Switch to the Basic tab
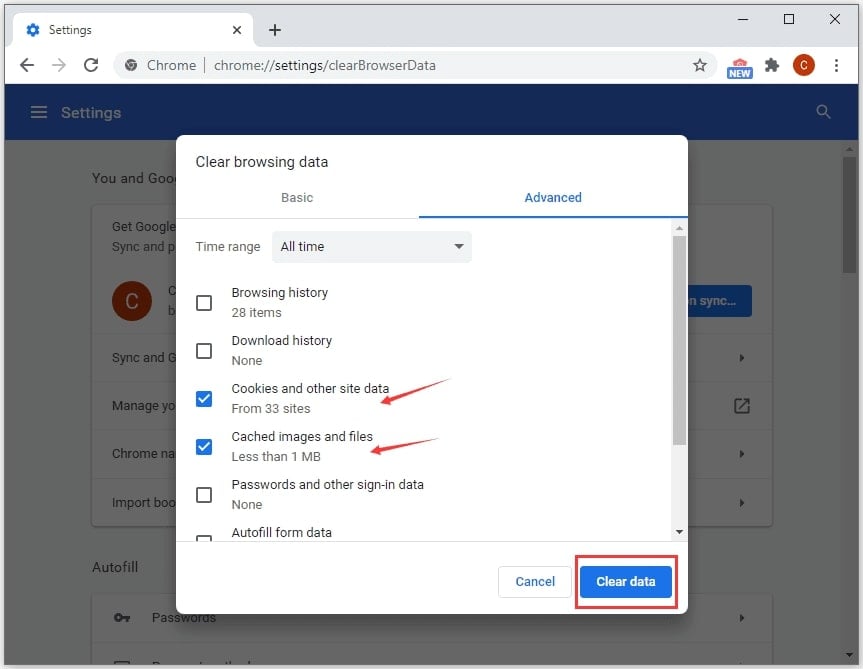The image size is (863, 669). point(297,198)
